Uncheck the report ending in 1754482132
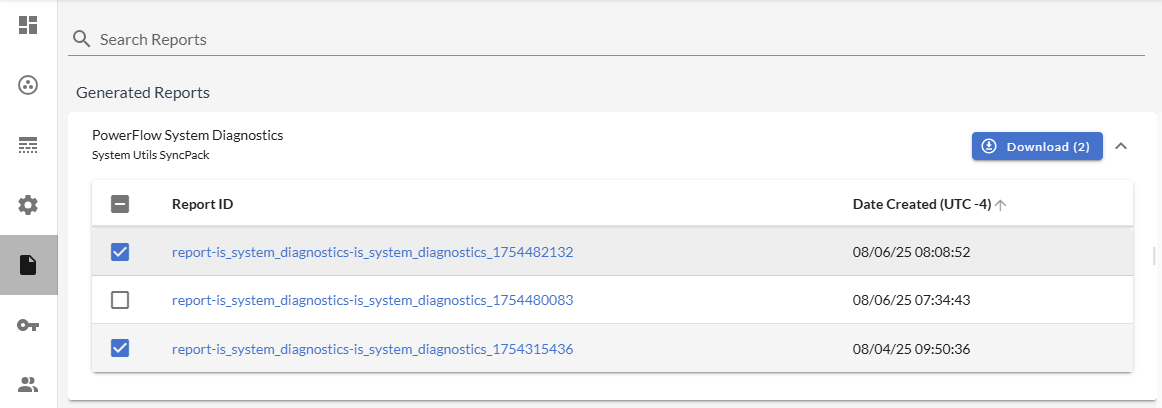The height and width of the screenshot is (408, 1162). (x=120, y=252)
